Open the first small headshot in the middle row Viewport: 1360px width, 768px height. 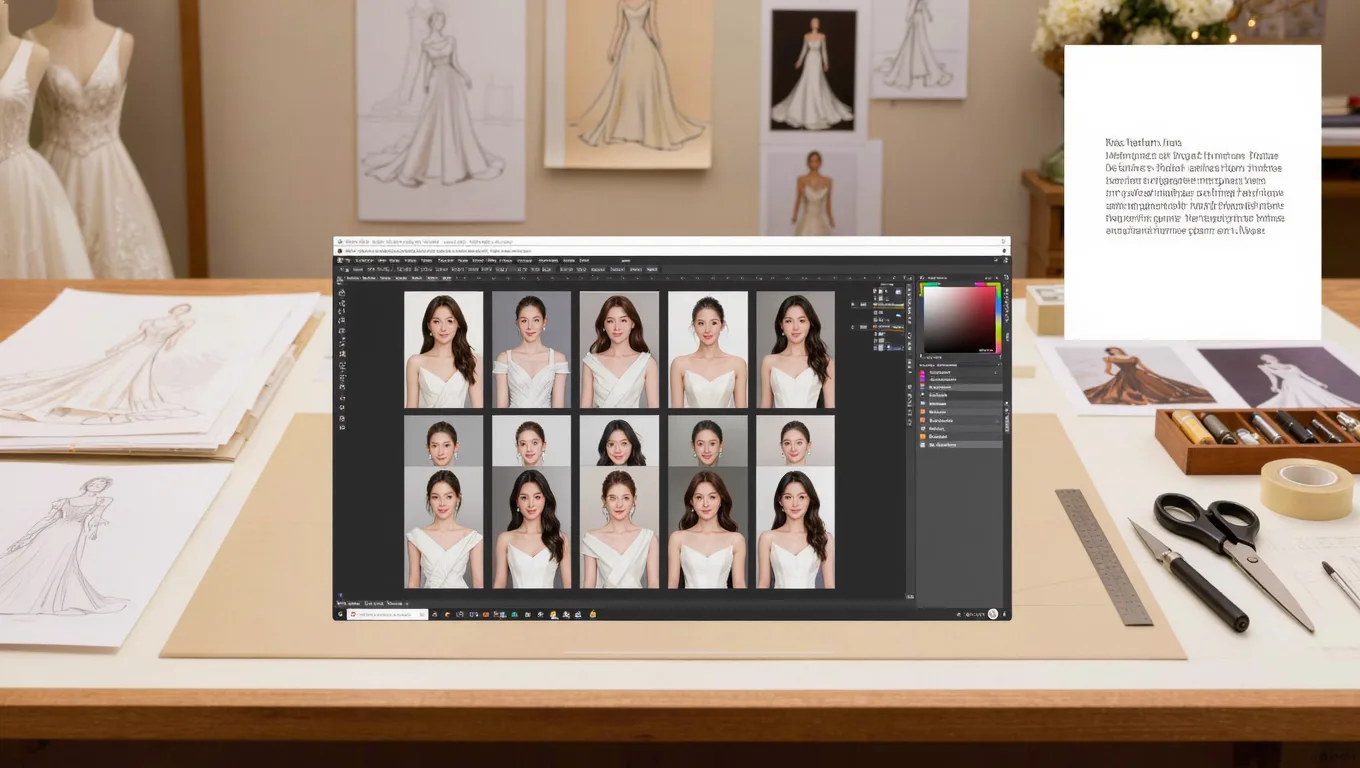pyautogui.click(x=443, y=441)
